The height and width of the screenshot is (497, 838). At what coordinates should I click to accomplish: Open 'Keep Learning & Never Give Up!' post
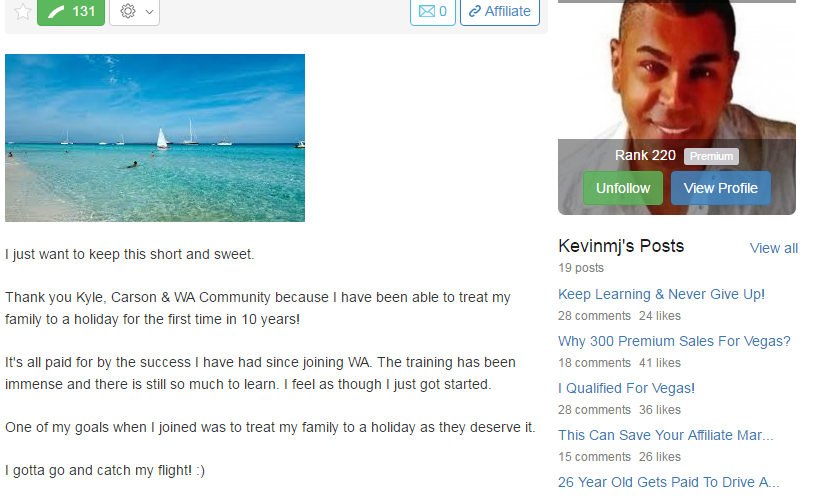tap(661, 294)
